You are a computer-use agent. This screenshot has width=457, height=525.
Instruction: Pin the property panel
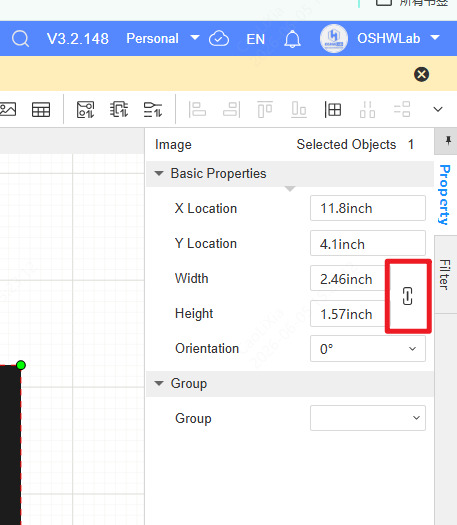(448, 141)
